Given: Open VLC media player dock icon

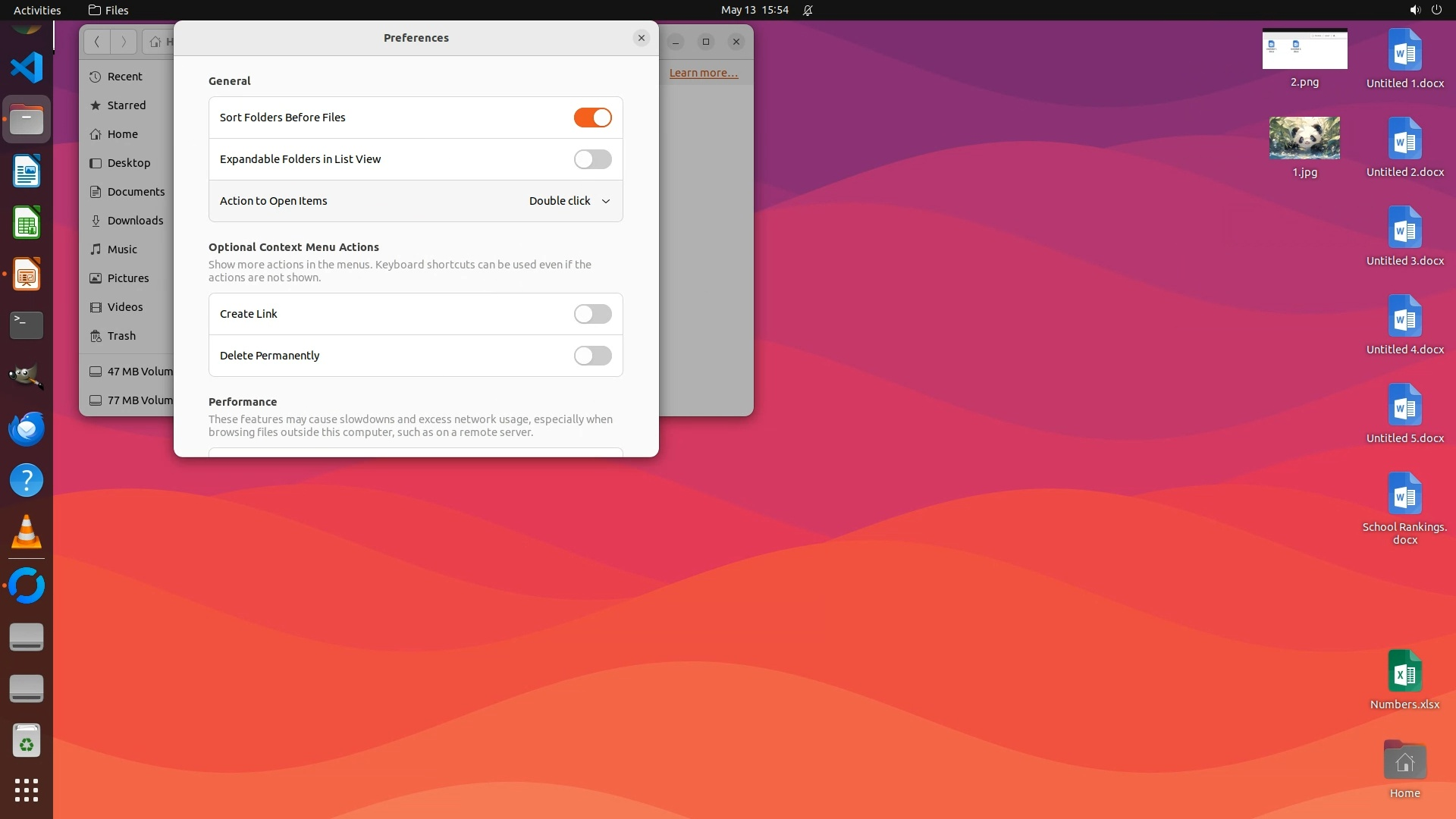Looking at the screenshot, I should (27, 532).
